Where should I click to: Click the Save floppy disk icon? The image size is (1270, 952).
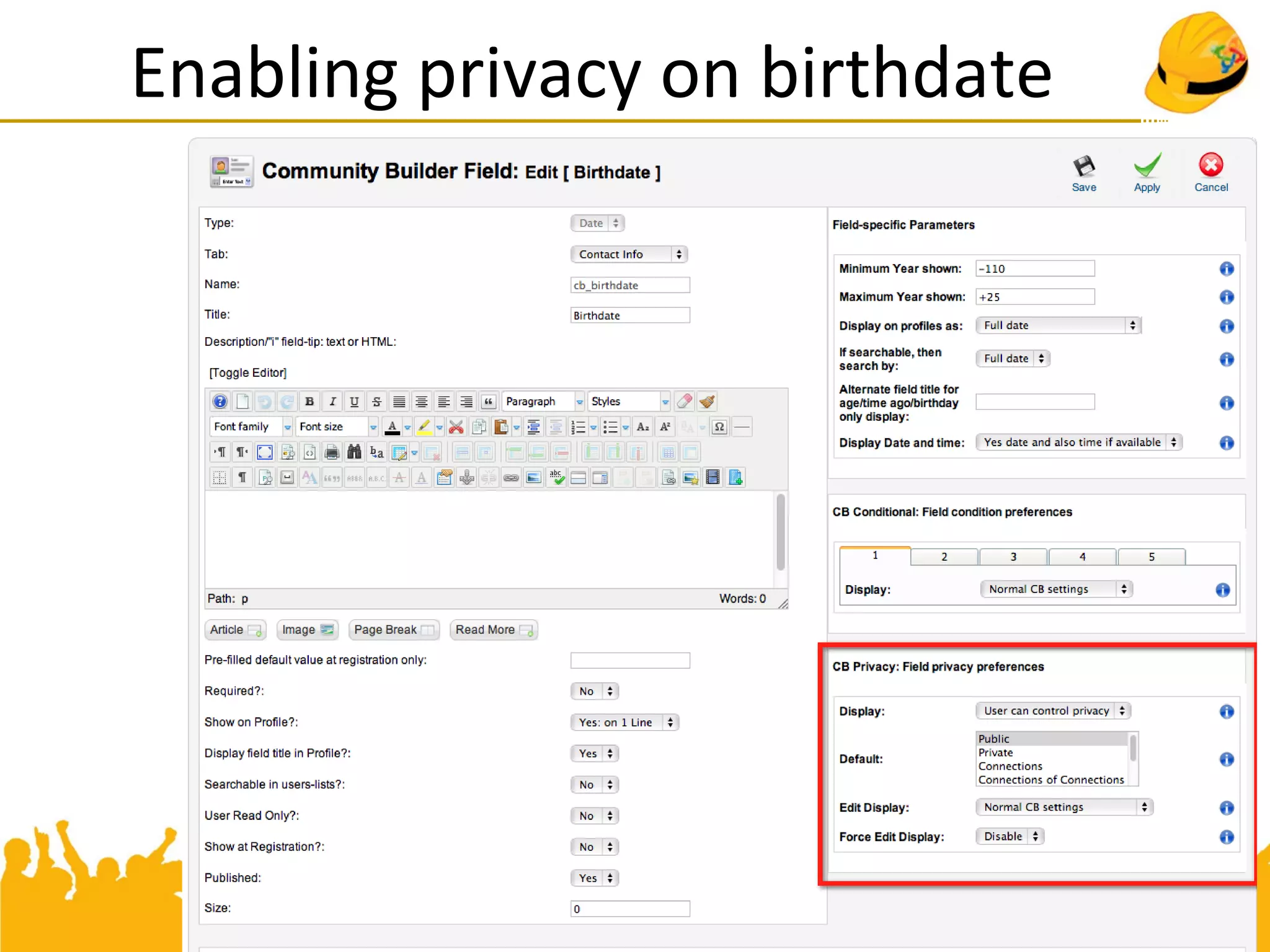pyautogui.click(x=1084, y=166)
